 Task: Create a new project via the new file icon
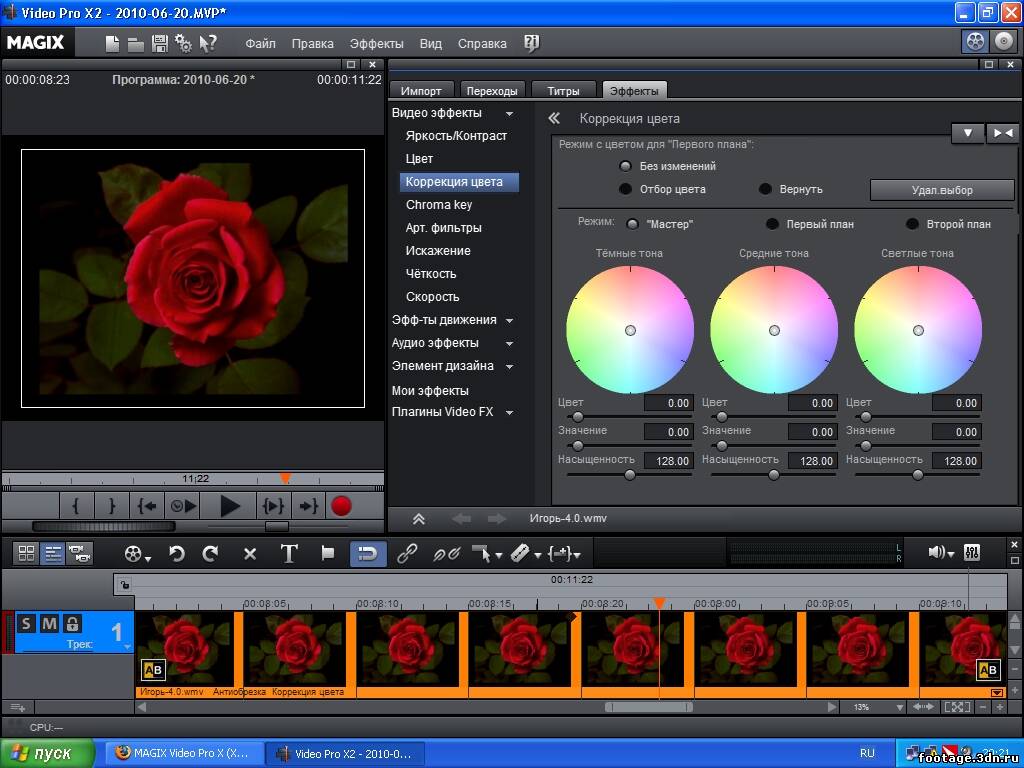(x=112, y=44)
